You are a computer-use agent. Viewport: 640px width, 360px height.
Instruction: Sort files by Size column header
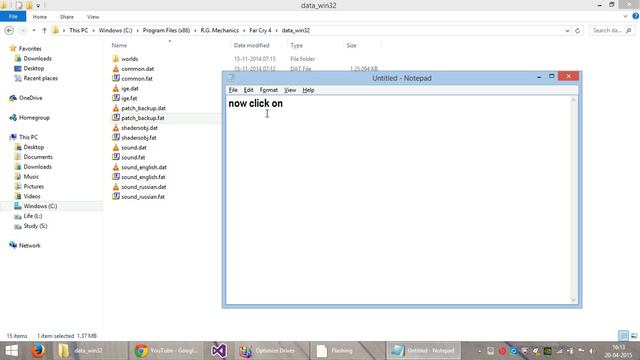(x=351, y=45)
